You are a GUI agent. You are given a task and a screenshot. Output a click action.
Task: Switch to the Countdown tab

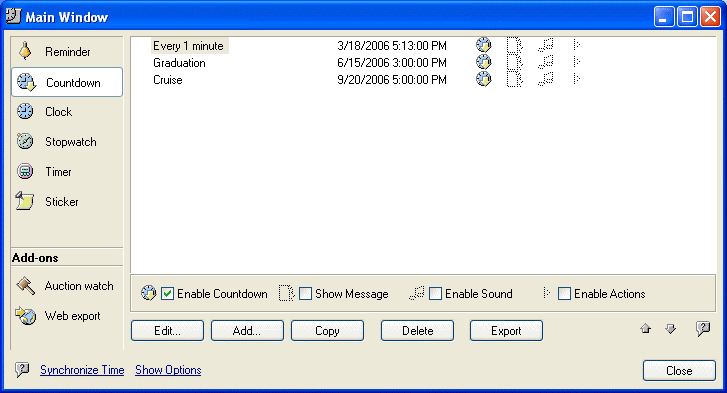click(67, 82)
